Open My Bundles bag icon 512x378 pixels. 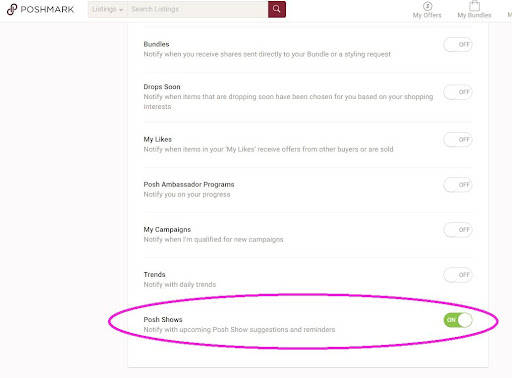coord(474,6)
